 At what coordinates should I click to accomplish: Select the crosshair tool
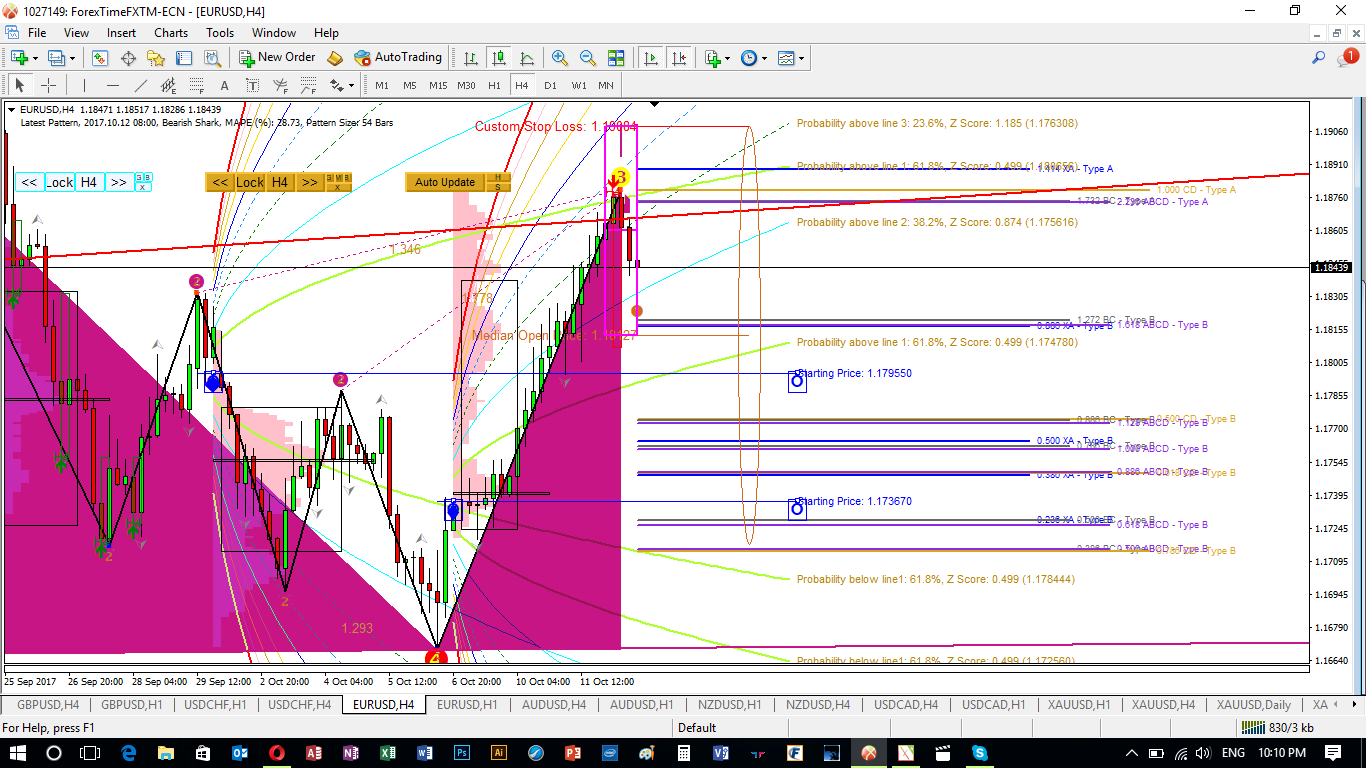[x=47, y=85]
